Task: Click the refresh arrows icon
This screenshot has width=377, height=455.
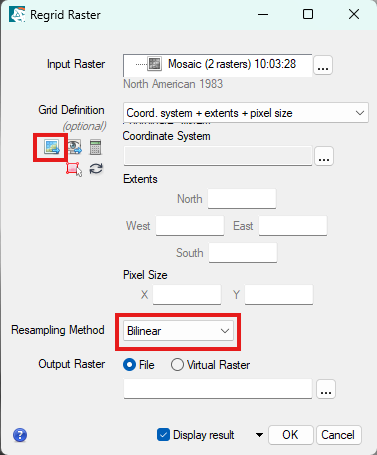Action: (x=96, y=169)
